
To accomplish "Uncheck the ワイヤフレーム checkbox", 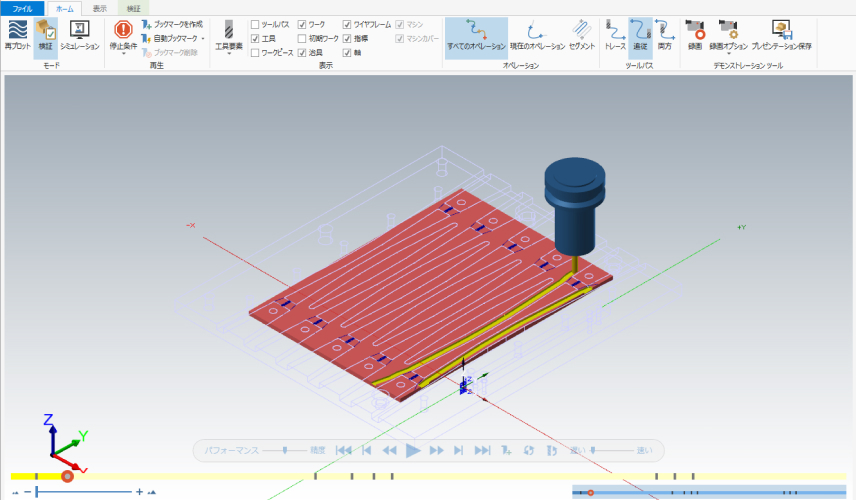I will point(347,23).
